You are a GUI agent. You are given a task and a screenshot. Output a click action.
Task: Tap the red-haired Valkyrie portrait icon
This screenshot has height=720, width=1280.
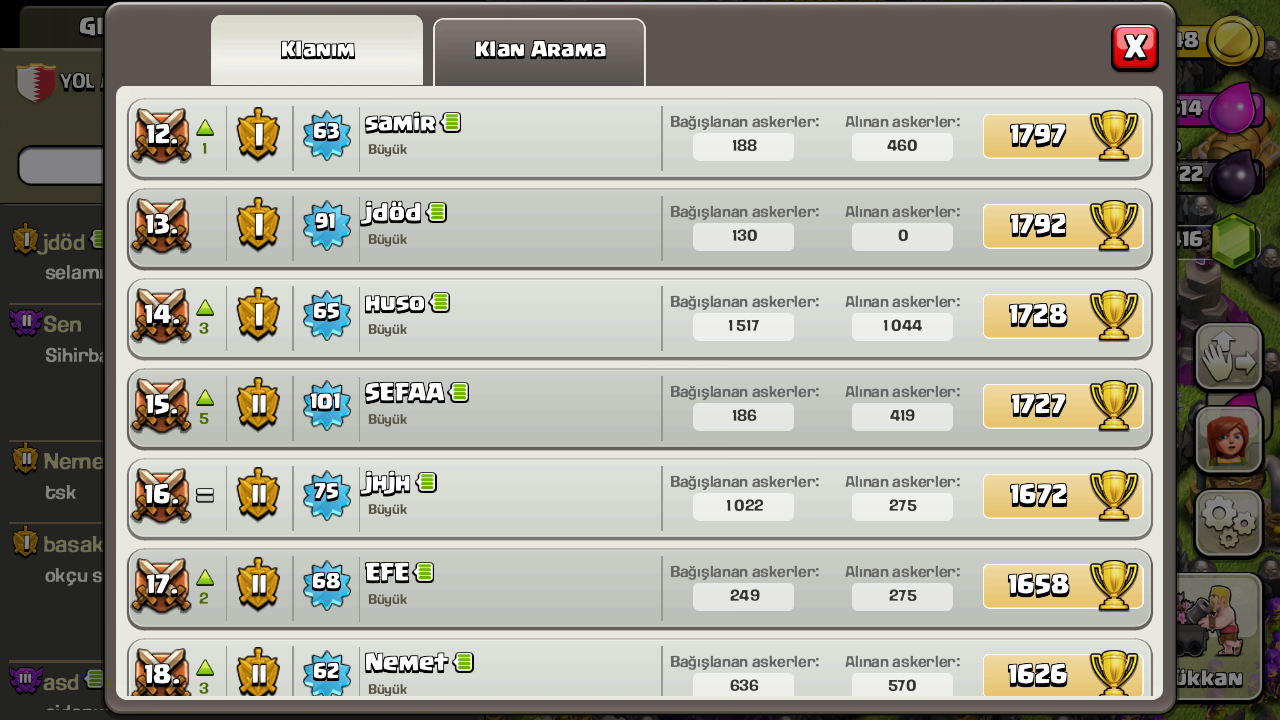[1229, 439]
